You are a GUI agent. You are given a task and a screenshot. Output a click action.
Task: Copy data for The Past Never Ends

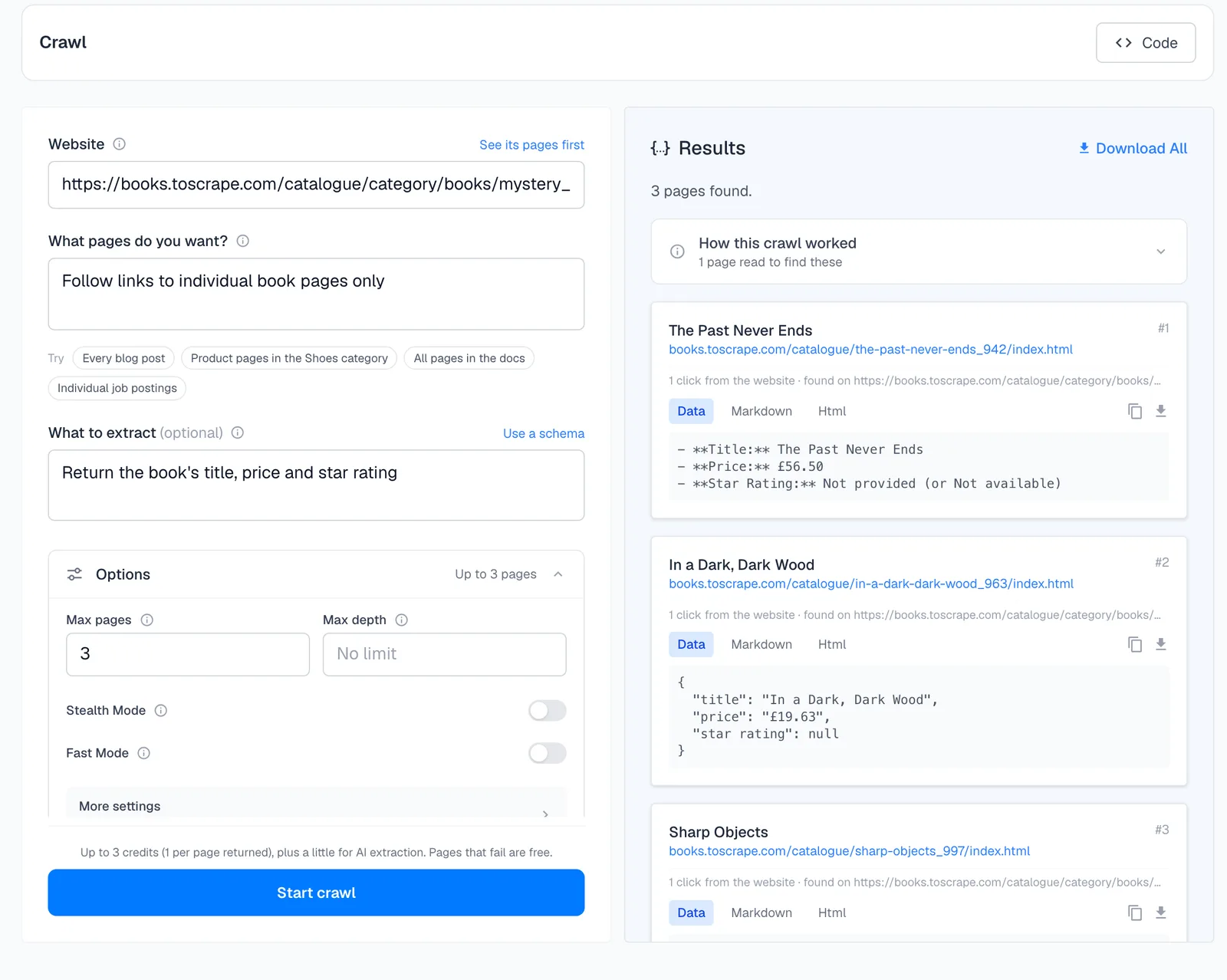point(1135,411)
